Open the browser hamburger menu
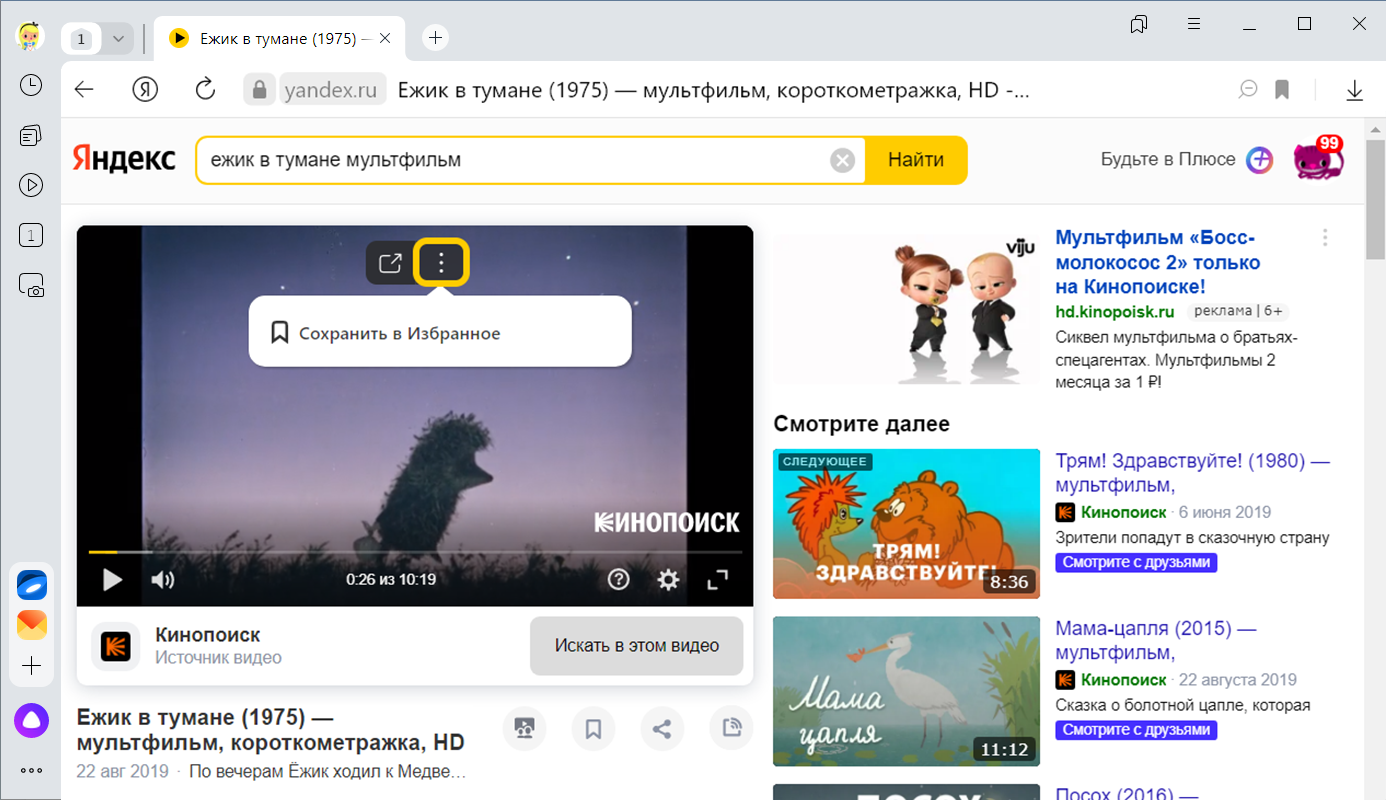Image resolution: width=1386 pixels, height=800 pixels. pos(1194,24)
